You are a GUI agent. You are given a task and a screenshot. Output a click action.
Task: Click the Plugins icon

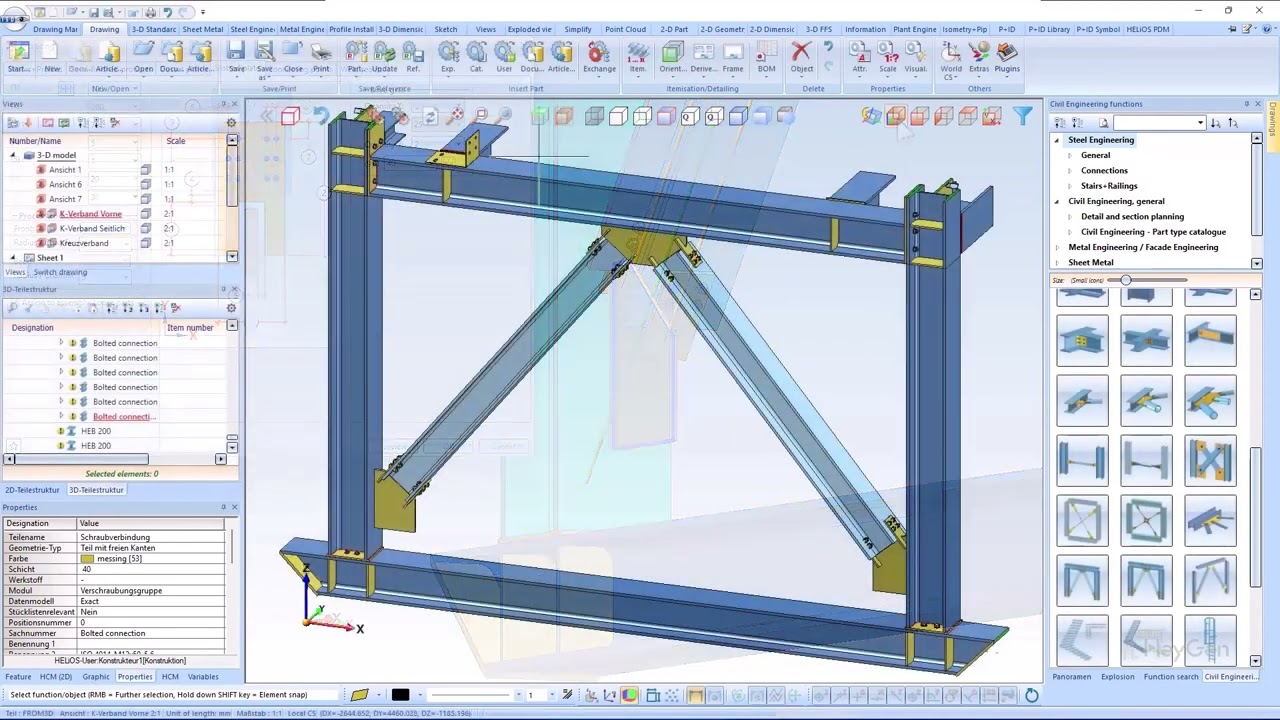tap(1007, 56)
